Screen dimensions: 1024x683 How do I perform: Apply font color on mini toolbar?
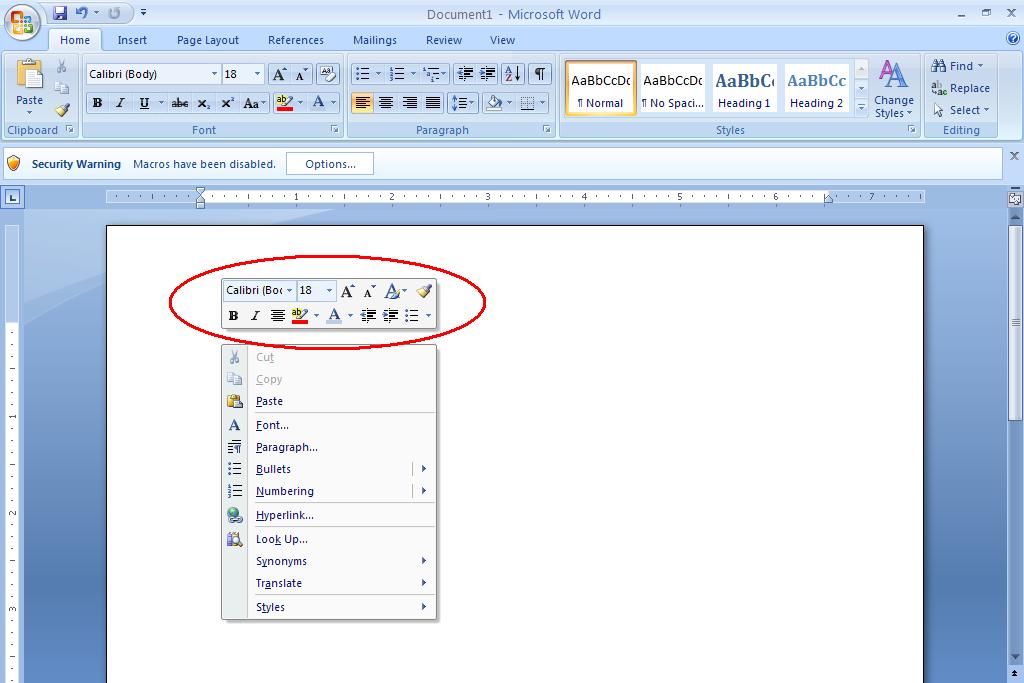point(334,315)
